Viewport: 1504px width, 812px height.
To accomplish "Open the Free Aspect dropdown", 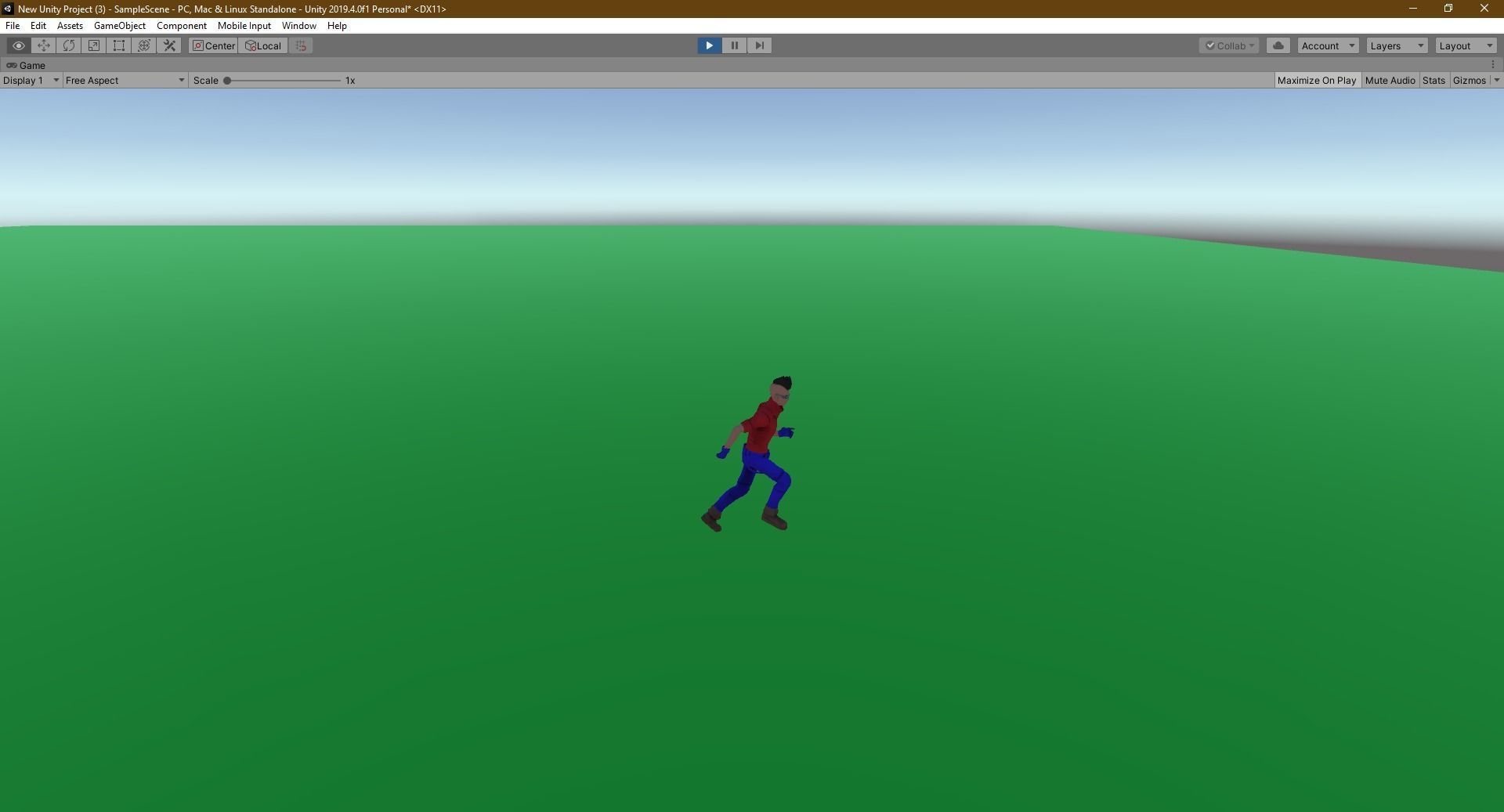I will (x=125, y=81).
